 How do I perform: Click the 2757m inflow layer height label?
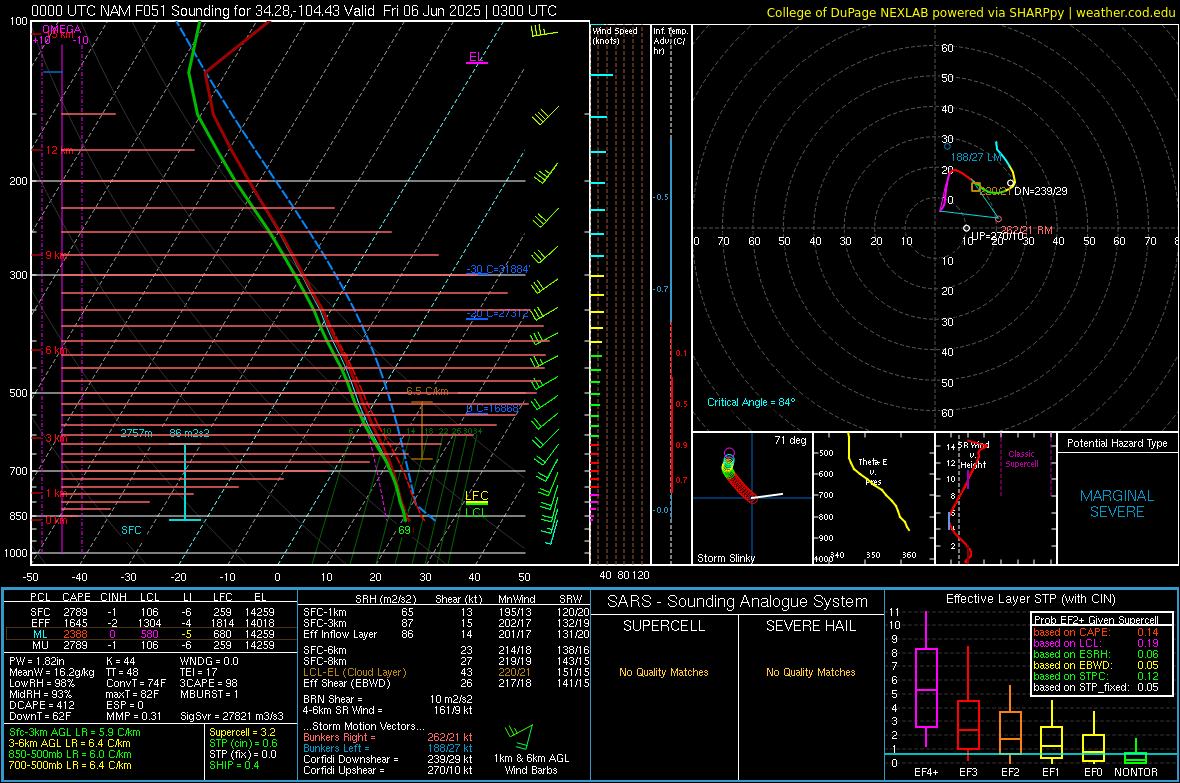136,433
